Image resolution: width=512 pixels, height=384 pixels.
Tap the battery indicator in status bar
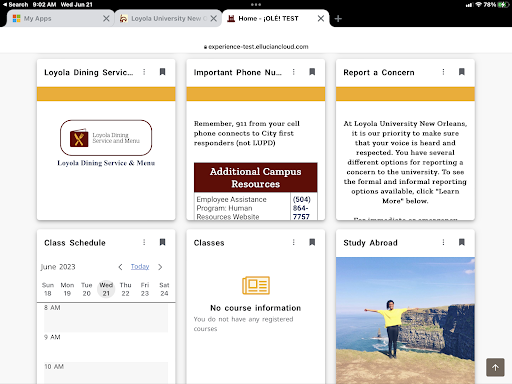click(503, 5)
